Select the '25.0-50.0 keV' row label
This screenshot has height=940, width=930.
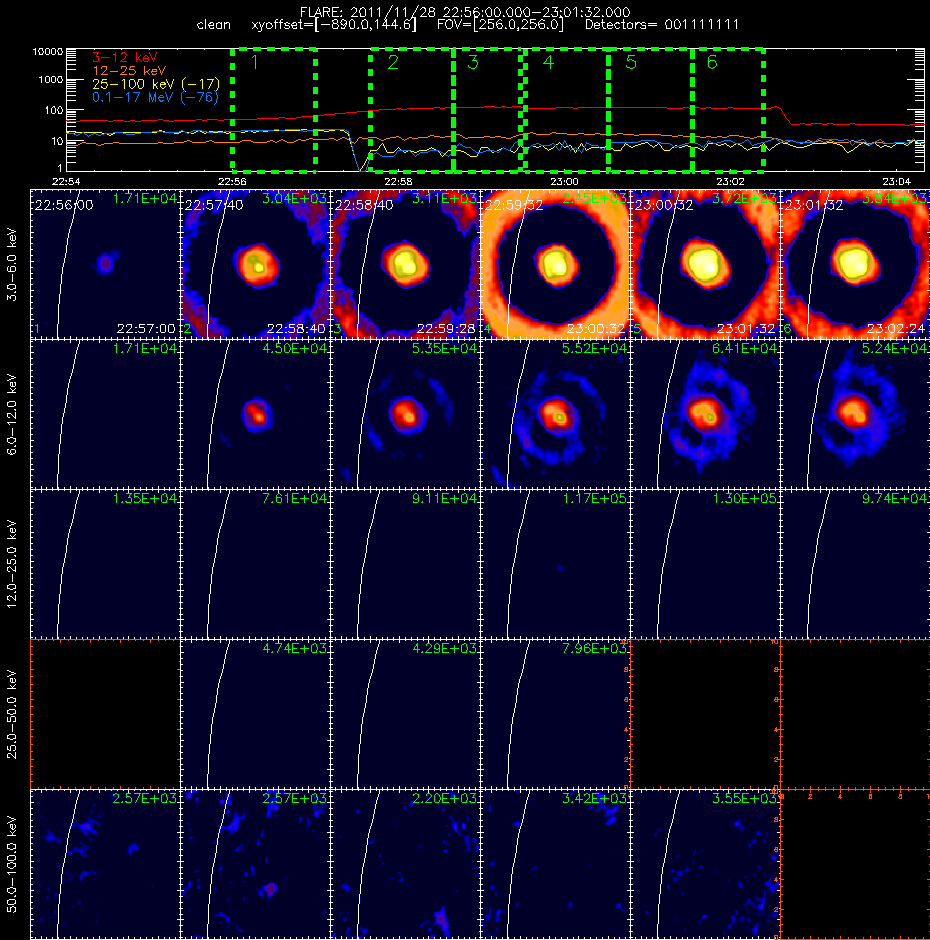pyautogui.click(x=12, y=714)
